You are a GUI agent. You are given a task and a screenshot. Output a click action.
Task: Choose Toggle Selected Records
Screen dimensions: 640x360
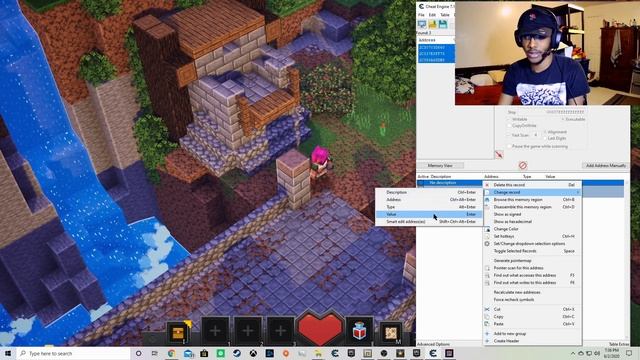[x=533, y=251]
